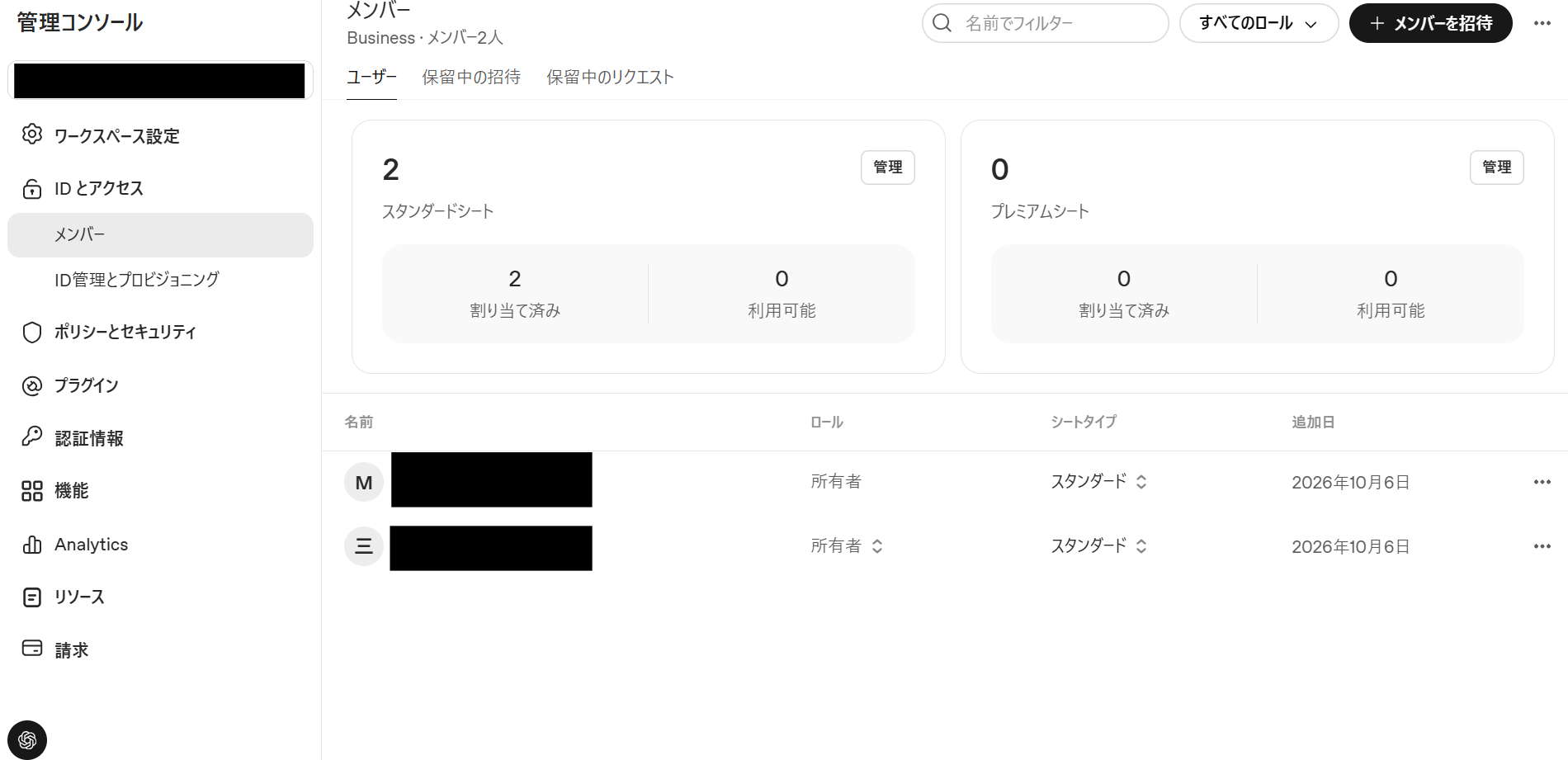Switch to the 保留中の招待 tab
Image resolution: width=1568 pixels, height=760 pixels.
pos(471,77)
